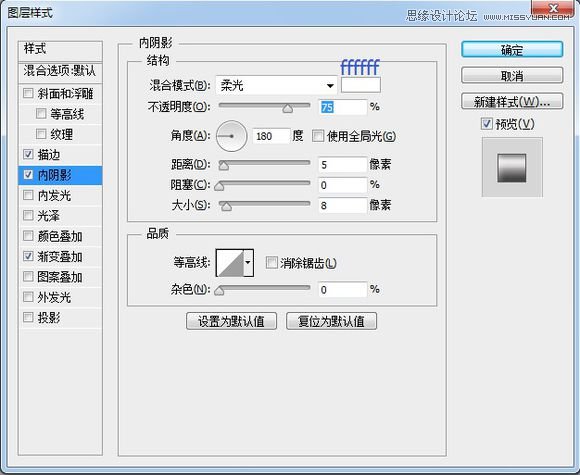Enable the 内发光 checkbox
Viewport: 580px width, 475px height.
click(x=28, y=195)
